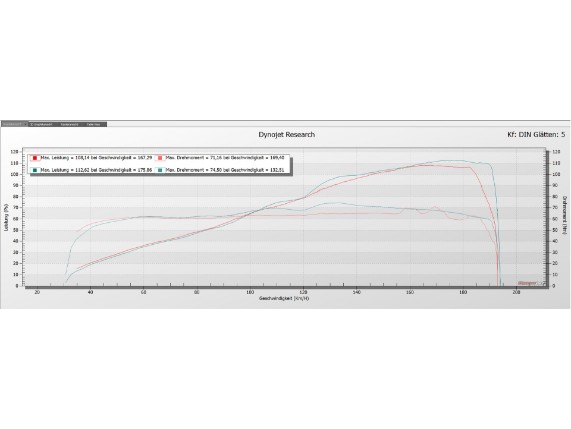Click the Drehmoment right y-axis label
Image resolution: width=571 pixels, height=429 pixels.
click(565, 215)
